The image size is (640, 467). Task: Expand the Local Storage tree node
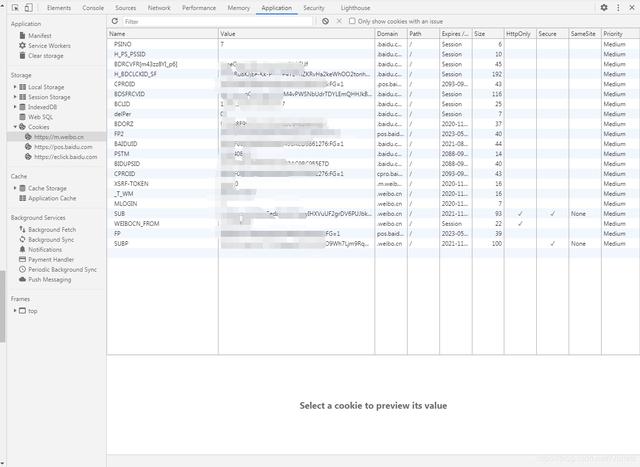[15, 87]
